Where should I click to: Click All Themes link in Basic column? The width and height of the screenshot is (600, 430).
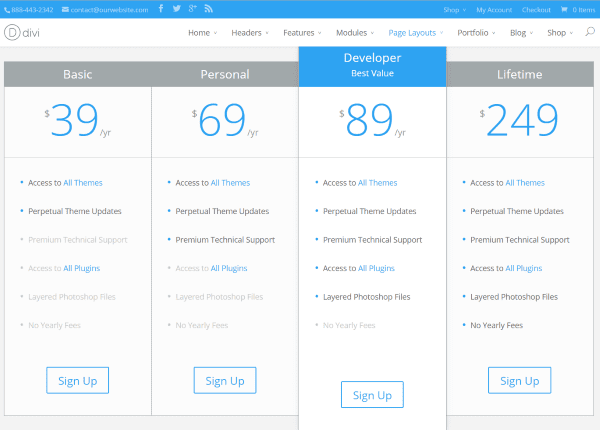point(83,183)
